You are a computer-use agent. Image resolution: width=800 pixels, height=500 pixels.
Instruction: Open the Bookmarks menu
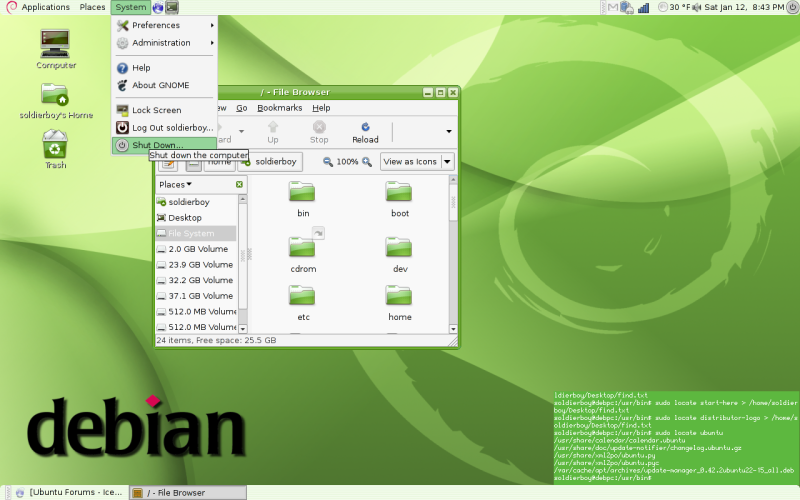coord(280,108)
